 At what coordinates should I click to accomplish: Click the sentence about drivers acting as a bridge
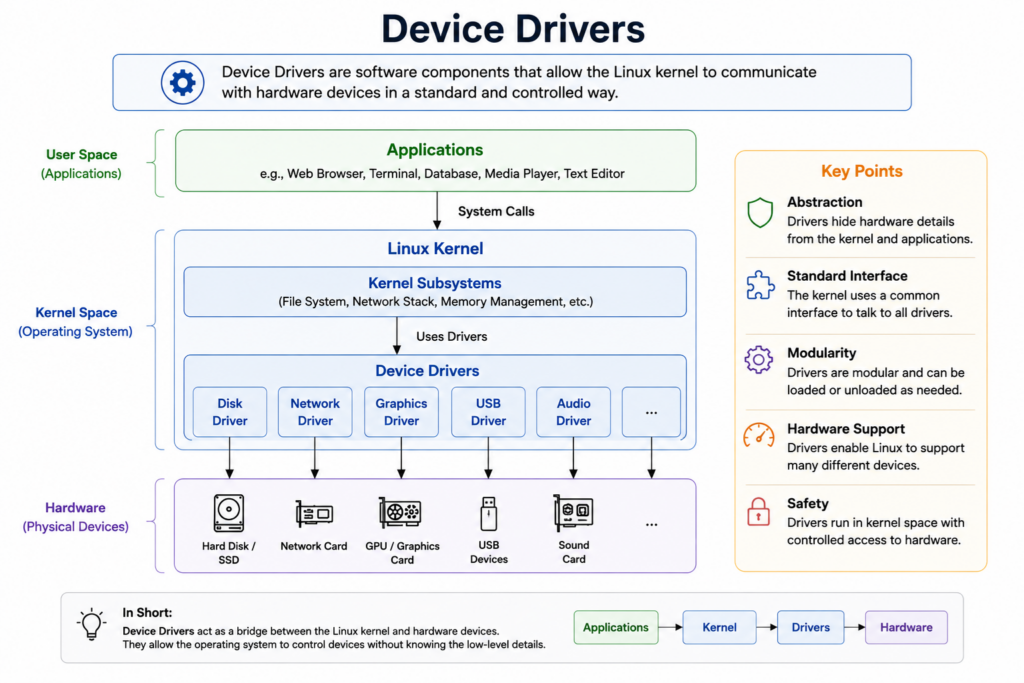311,631
